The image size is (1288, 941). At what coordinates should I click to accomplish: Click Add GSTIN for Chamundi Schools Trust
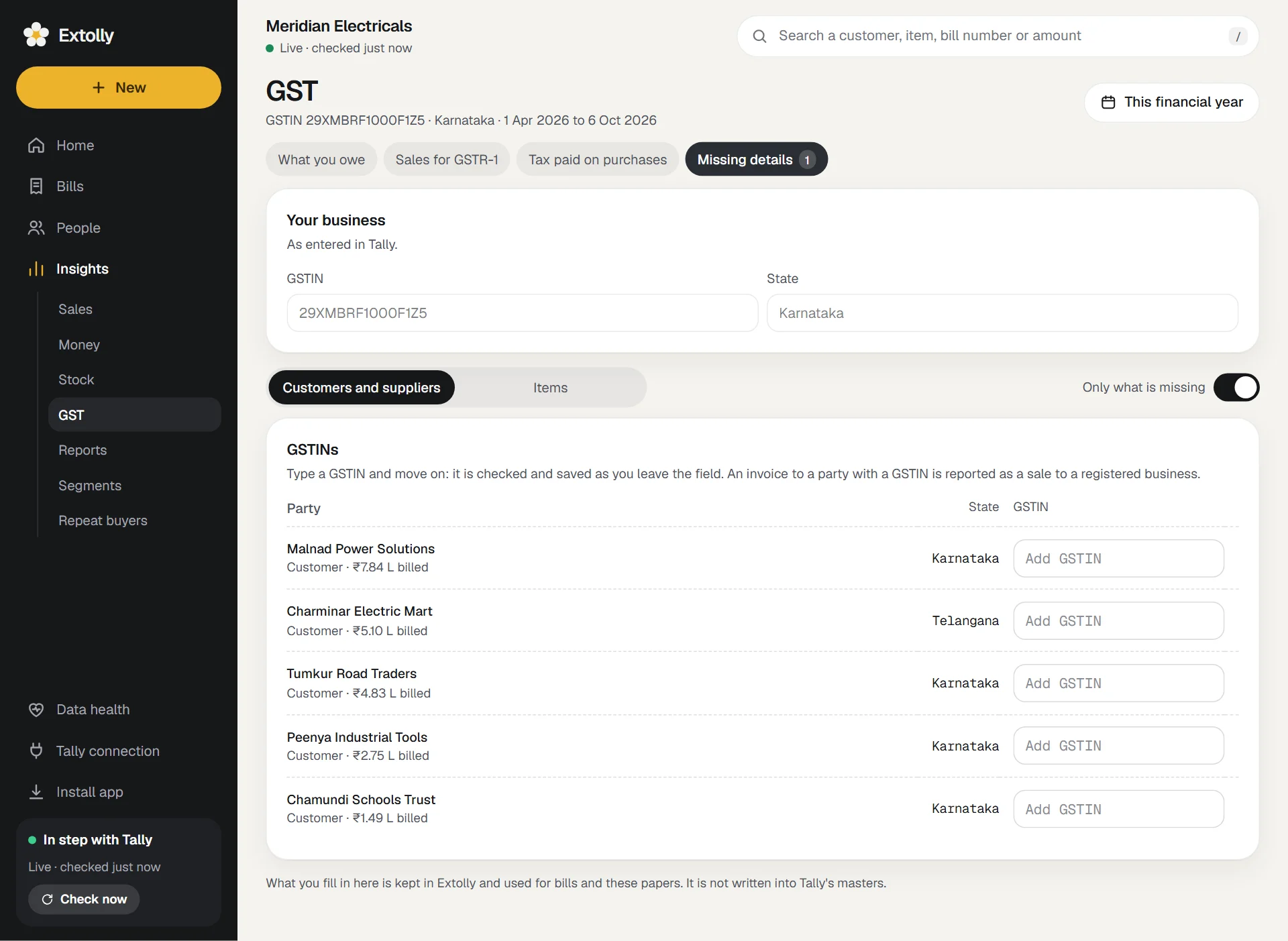pos(1118,809)
